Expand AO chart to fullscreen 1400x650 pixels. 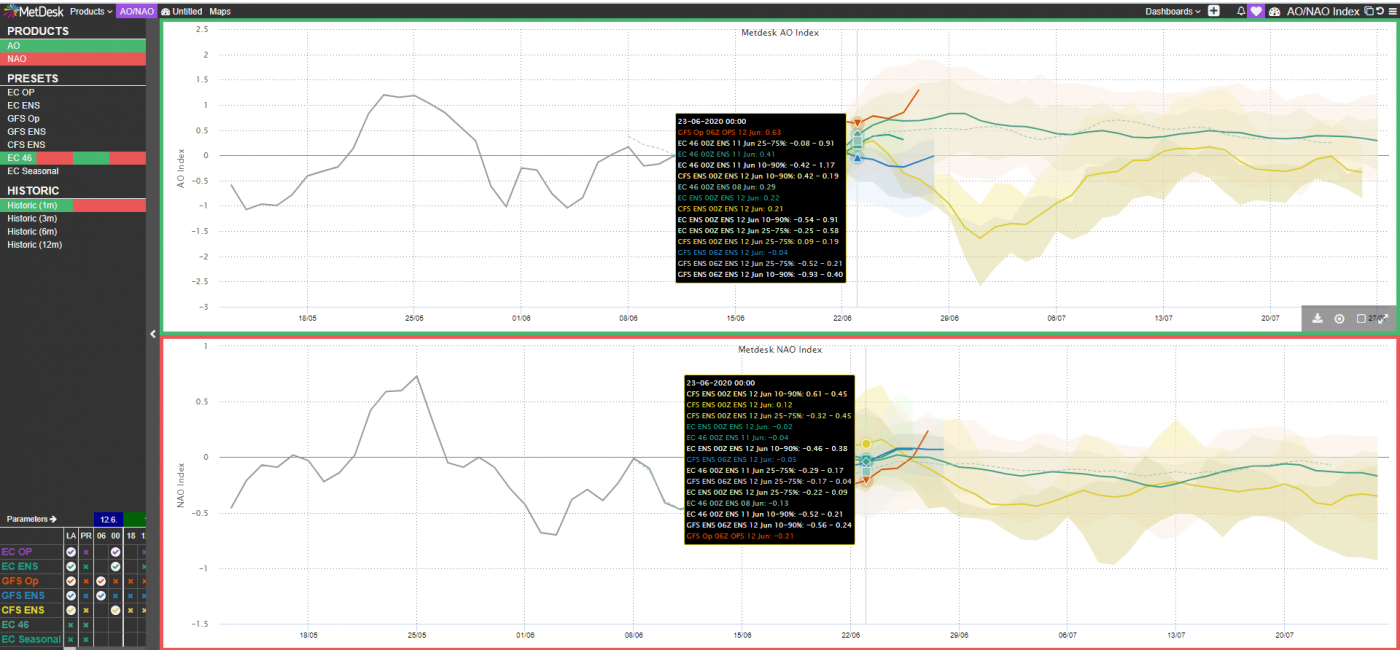pos(1383,318)
